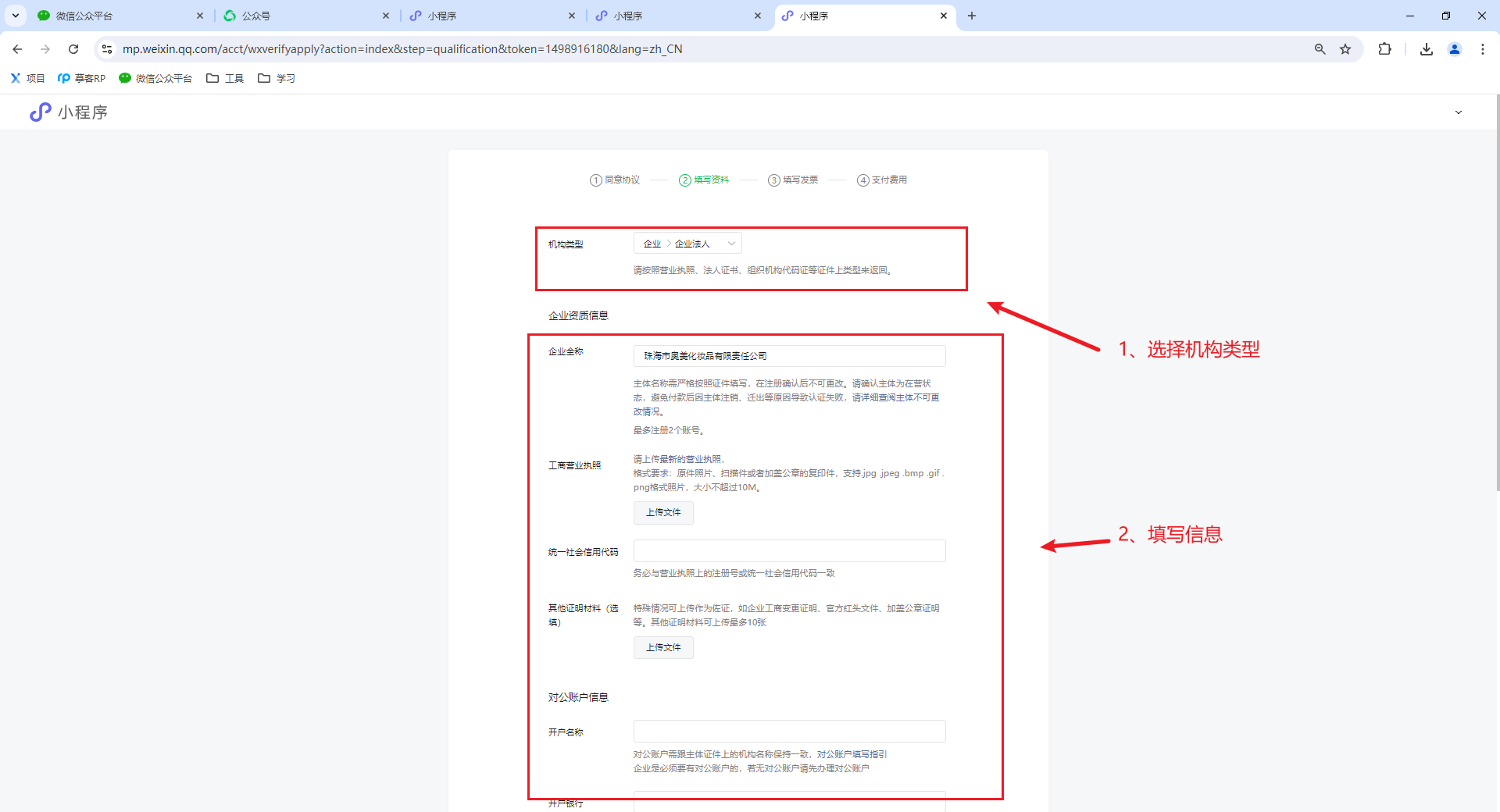Switch to the 微信公众平台 tab
The height and width of the screenshot is (812, 1500).
(x=119, y=16)
